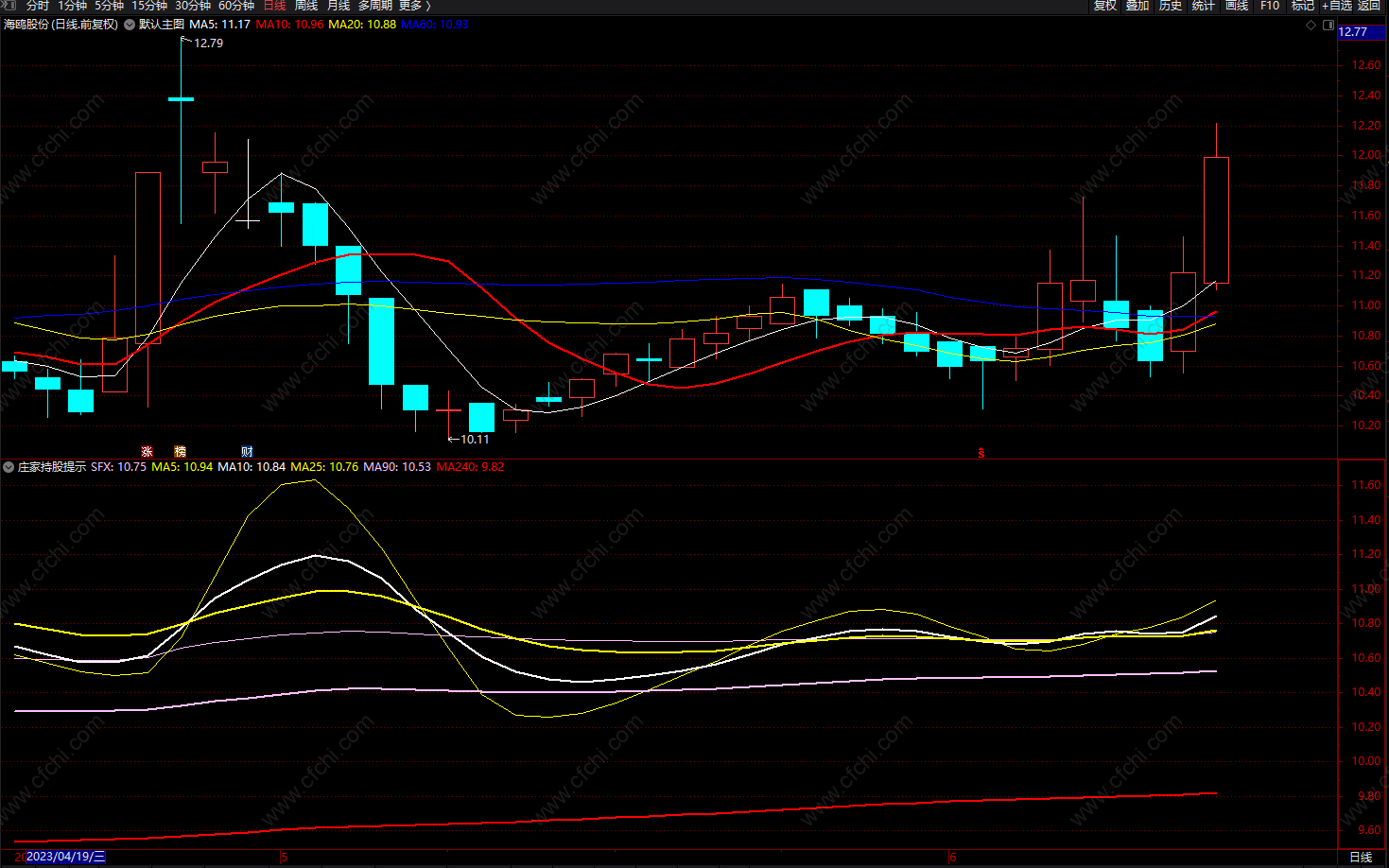Click the 12.79 high price annotation
The height and width of the screenshot is (868, 1389).
click(208, 43)
